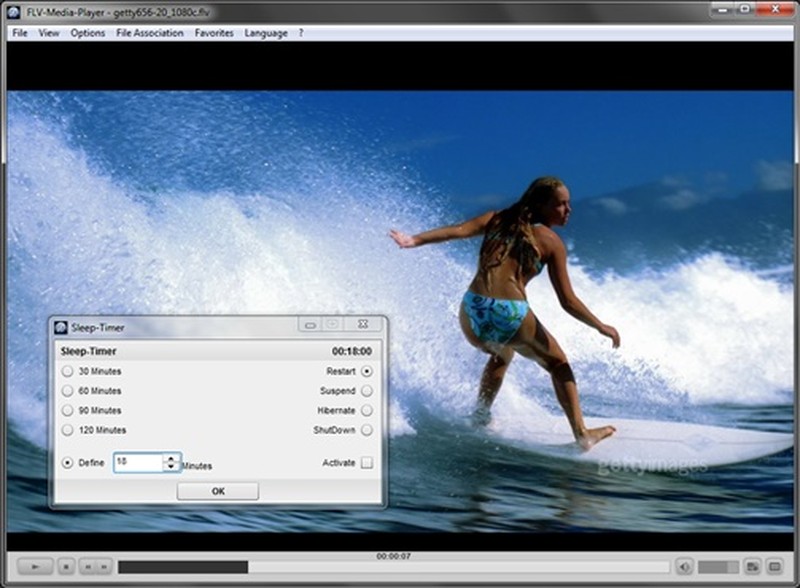Skip to the next track
This screenshot has width=800, height=588.
tap(102, 565)
